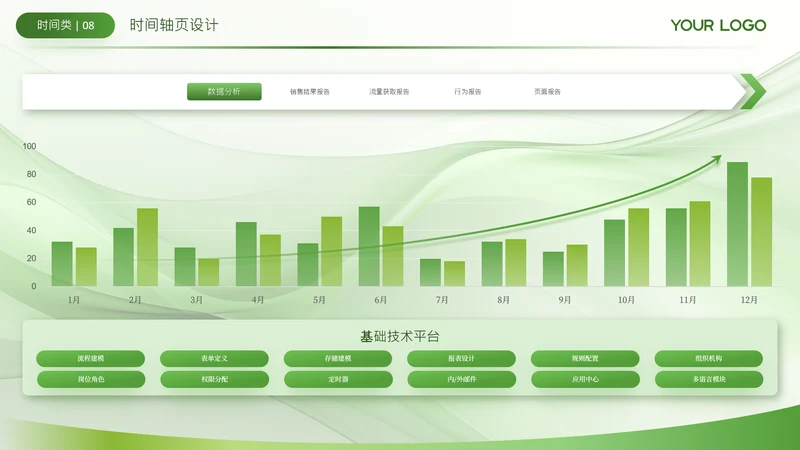Click the upward trend arrow tip
Image resolution: width=800 pixels, height=450 pixels.
click(716, 157)
